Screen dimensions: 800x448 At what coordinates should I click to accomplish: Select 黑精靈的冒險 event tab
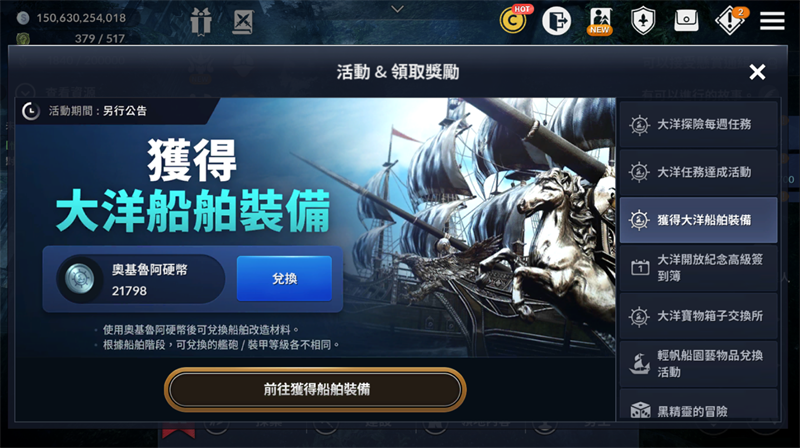698,406
